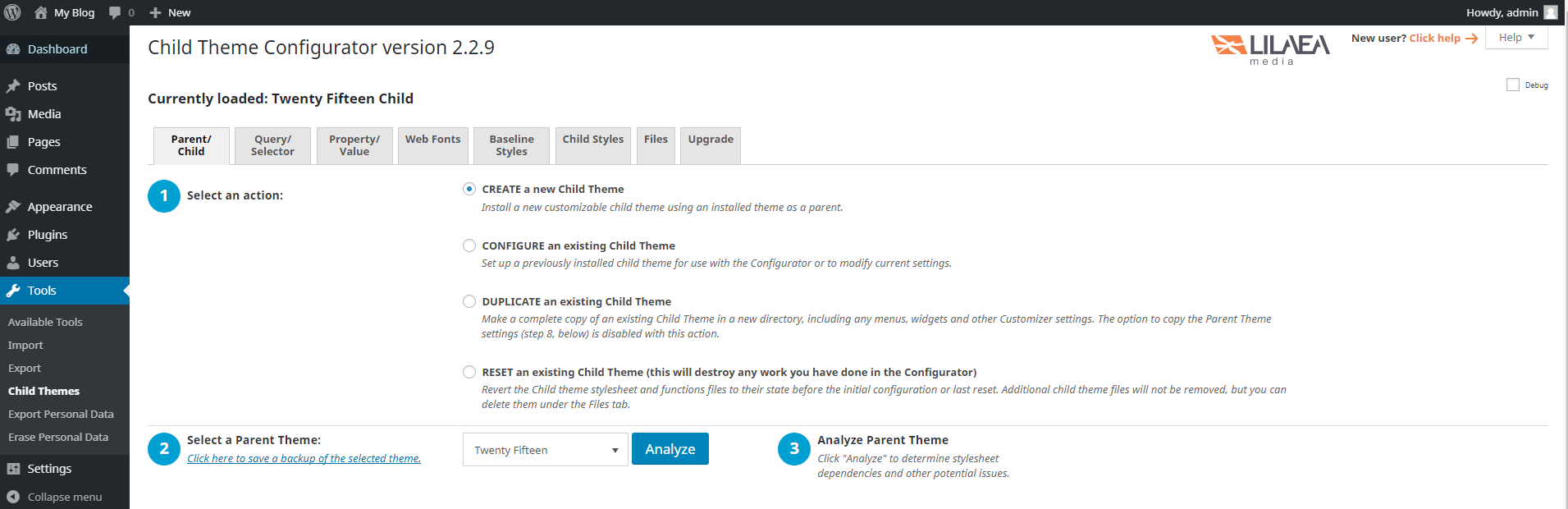Open the Twenty Fifteen parent theme dropdown
Image resolution: width=1568 pixels, height=509 pixels.
tap(545, 450)
